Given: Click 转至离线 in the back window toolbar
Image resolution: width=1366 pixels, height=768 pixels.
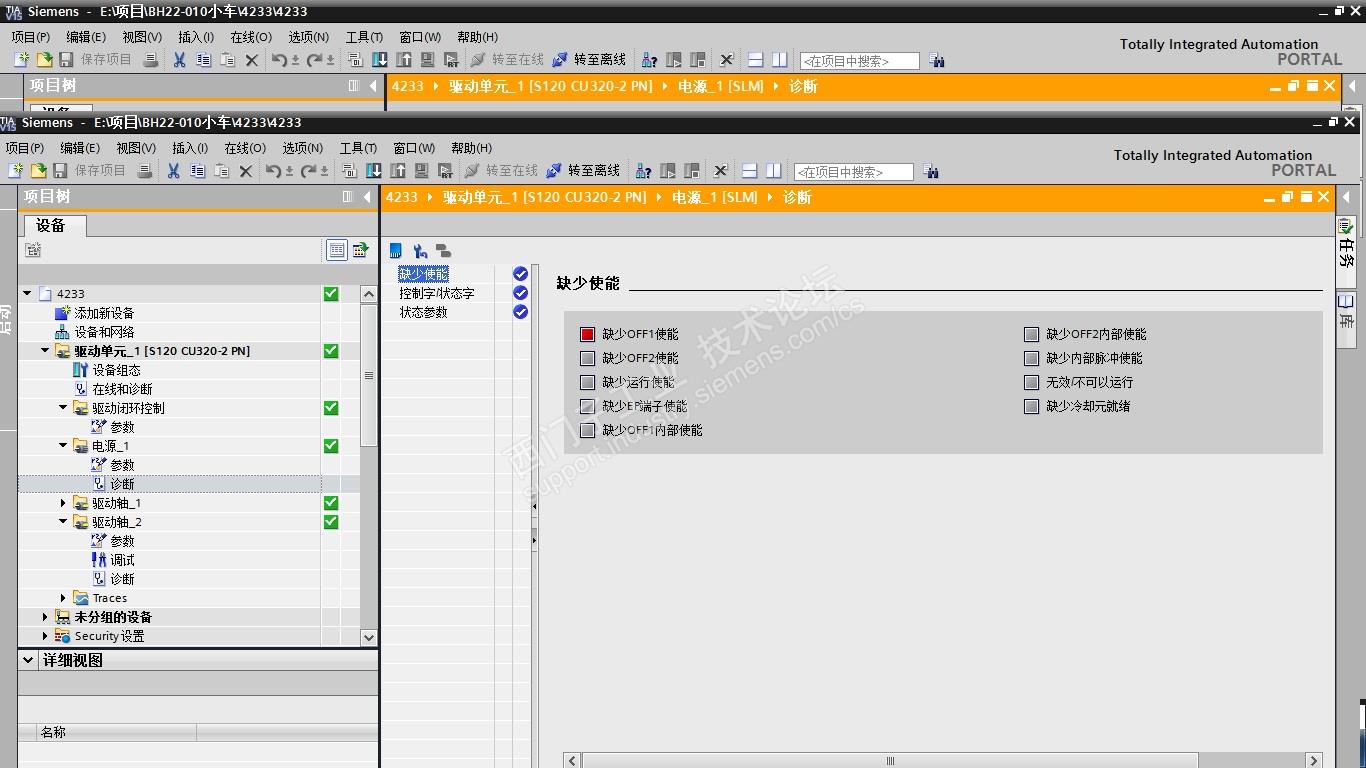Looking at the screenshot, I should click(590, 60).
